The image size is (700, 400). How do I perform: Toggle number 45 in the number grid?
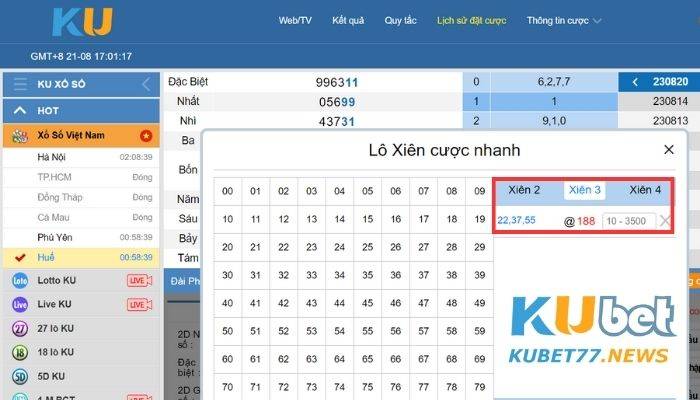pos(368,303)
